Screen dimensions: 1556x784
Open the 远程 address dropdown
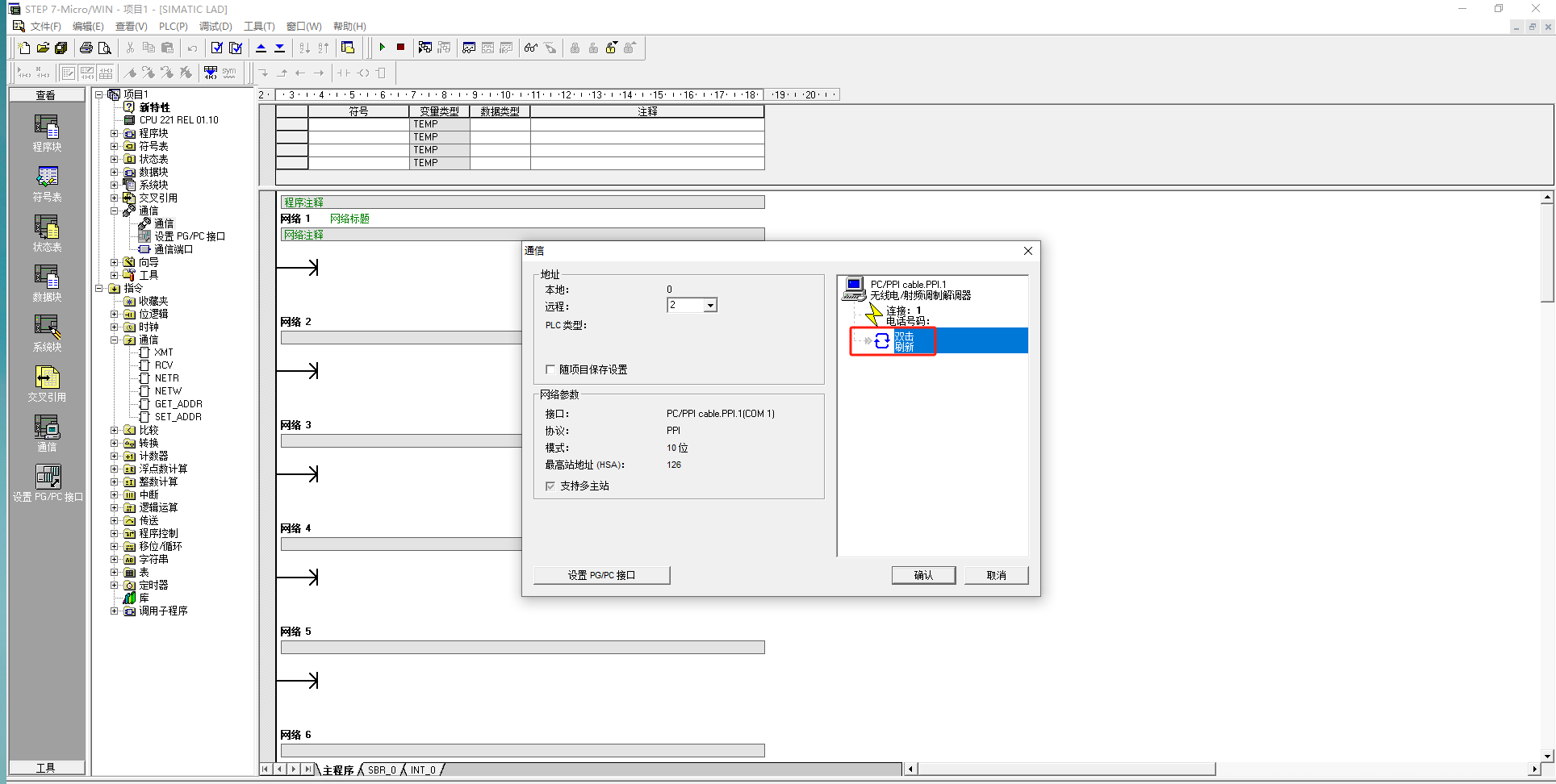pyautogui.click(x=710, y=306)
